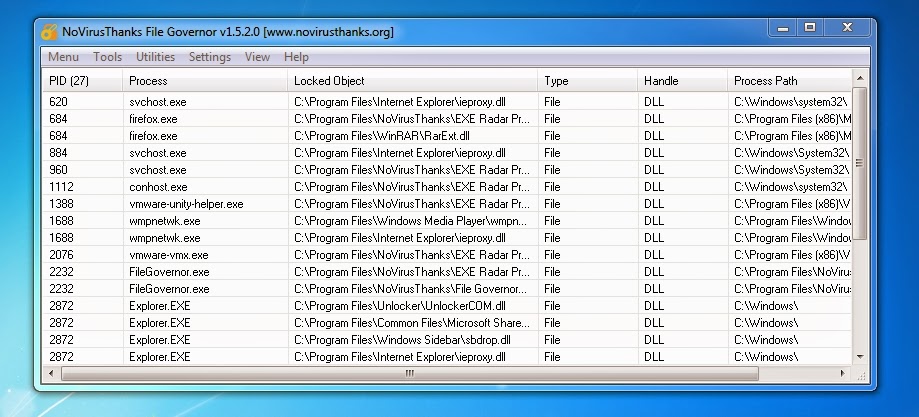919x417 pixels.
Task: Open the View menu
Action: [x=257, y=57]
